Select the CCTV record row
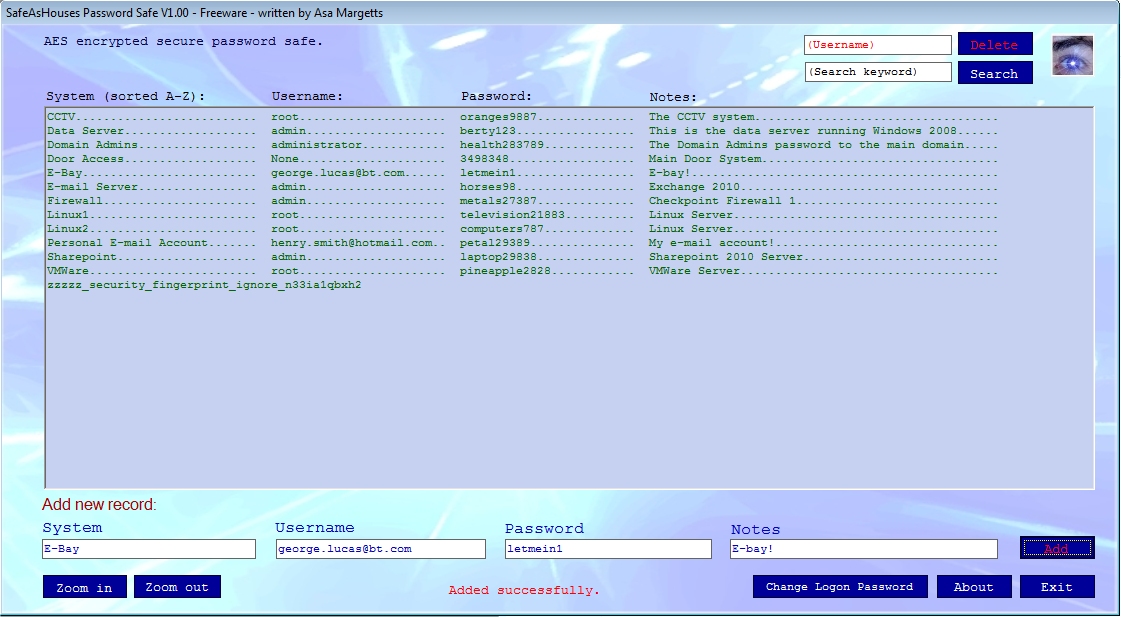 (522, 117)
